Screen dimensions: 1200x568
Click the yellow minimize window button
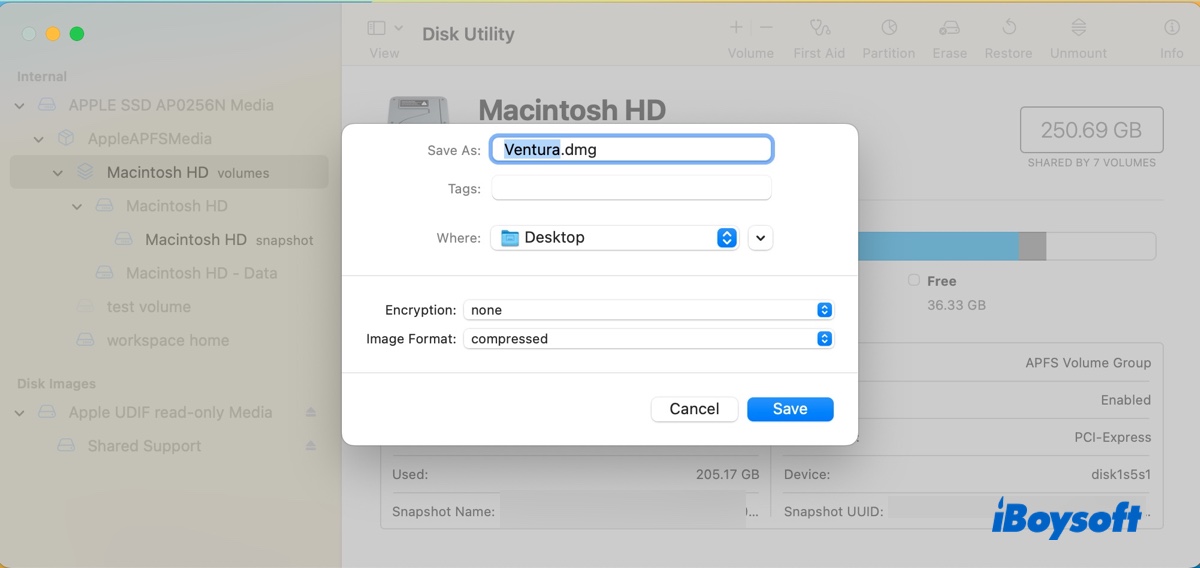click(53, 34)
